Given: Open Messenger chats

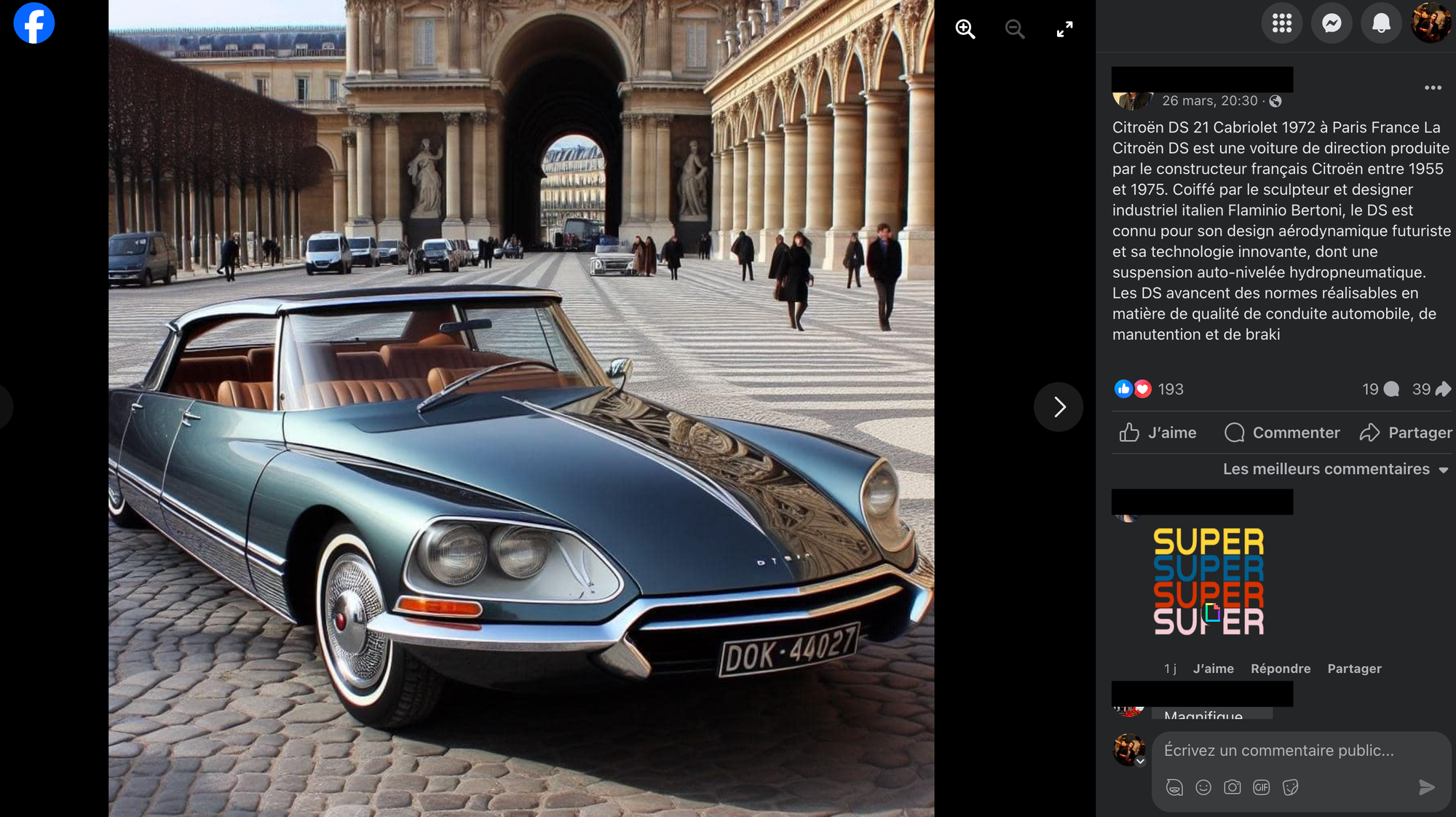Looking at the screenshot, I should 1332,23.
